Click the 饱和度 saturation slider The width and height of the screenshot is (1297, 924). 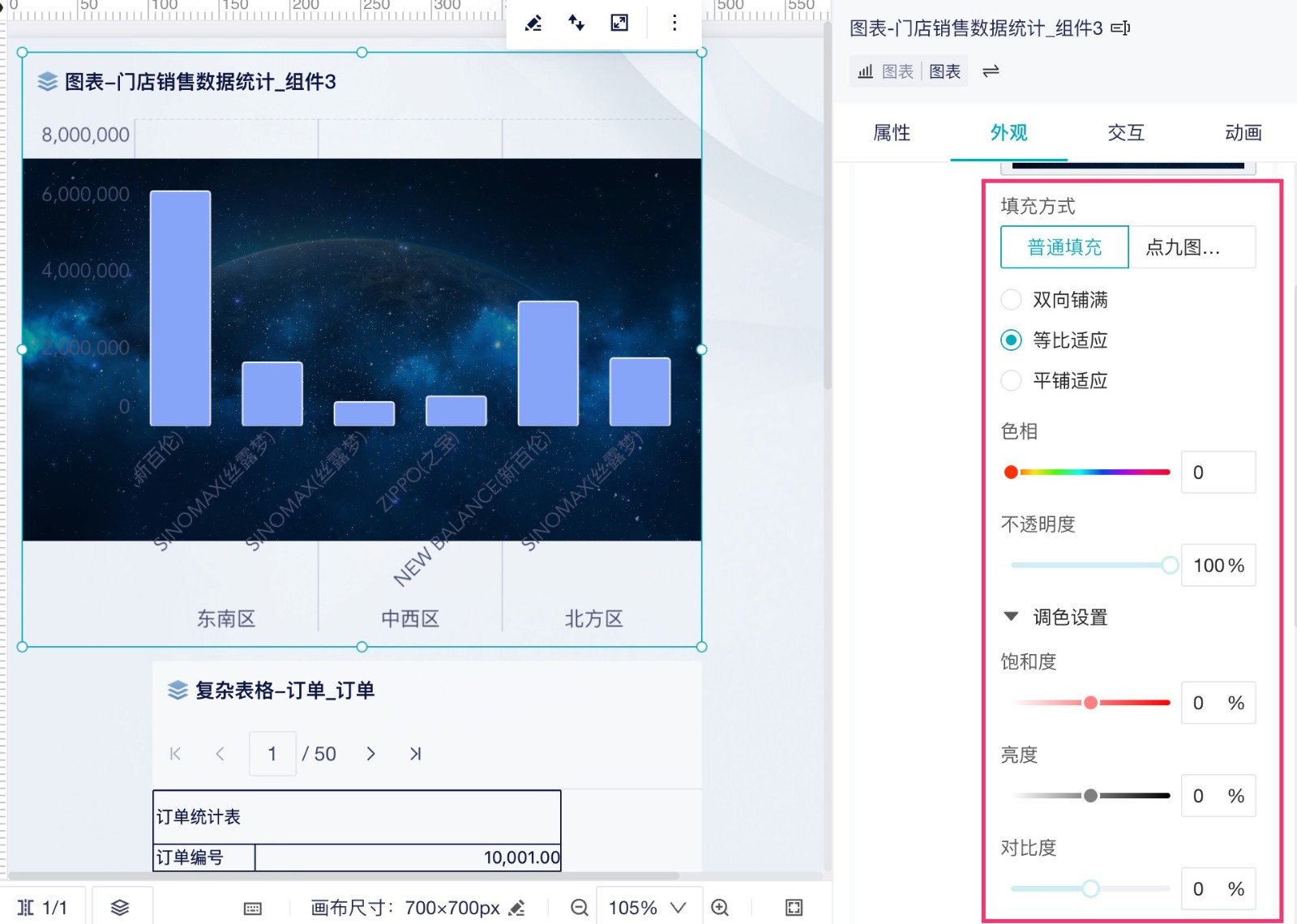(x=1091, y=703)
